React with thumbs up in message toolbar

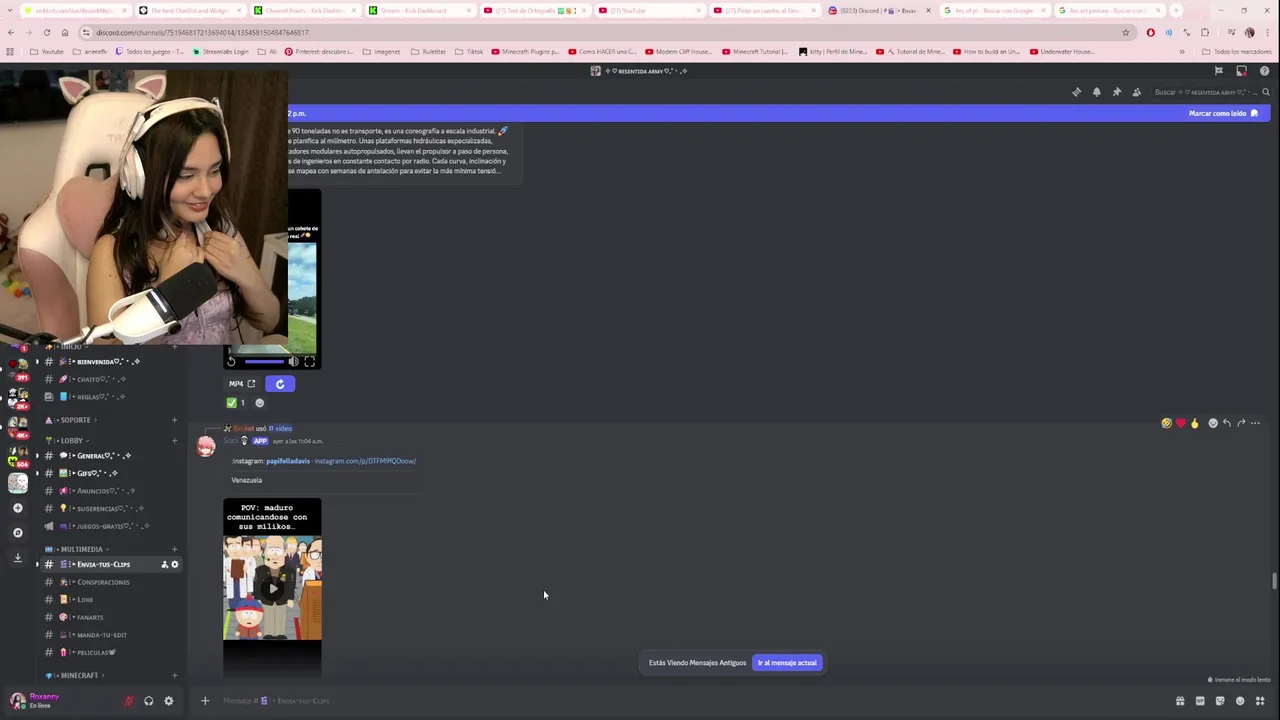(x=1194, y=423)
